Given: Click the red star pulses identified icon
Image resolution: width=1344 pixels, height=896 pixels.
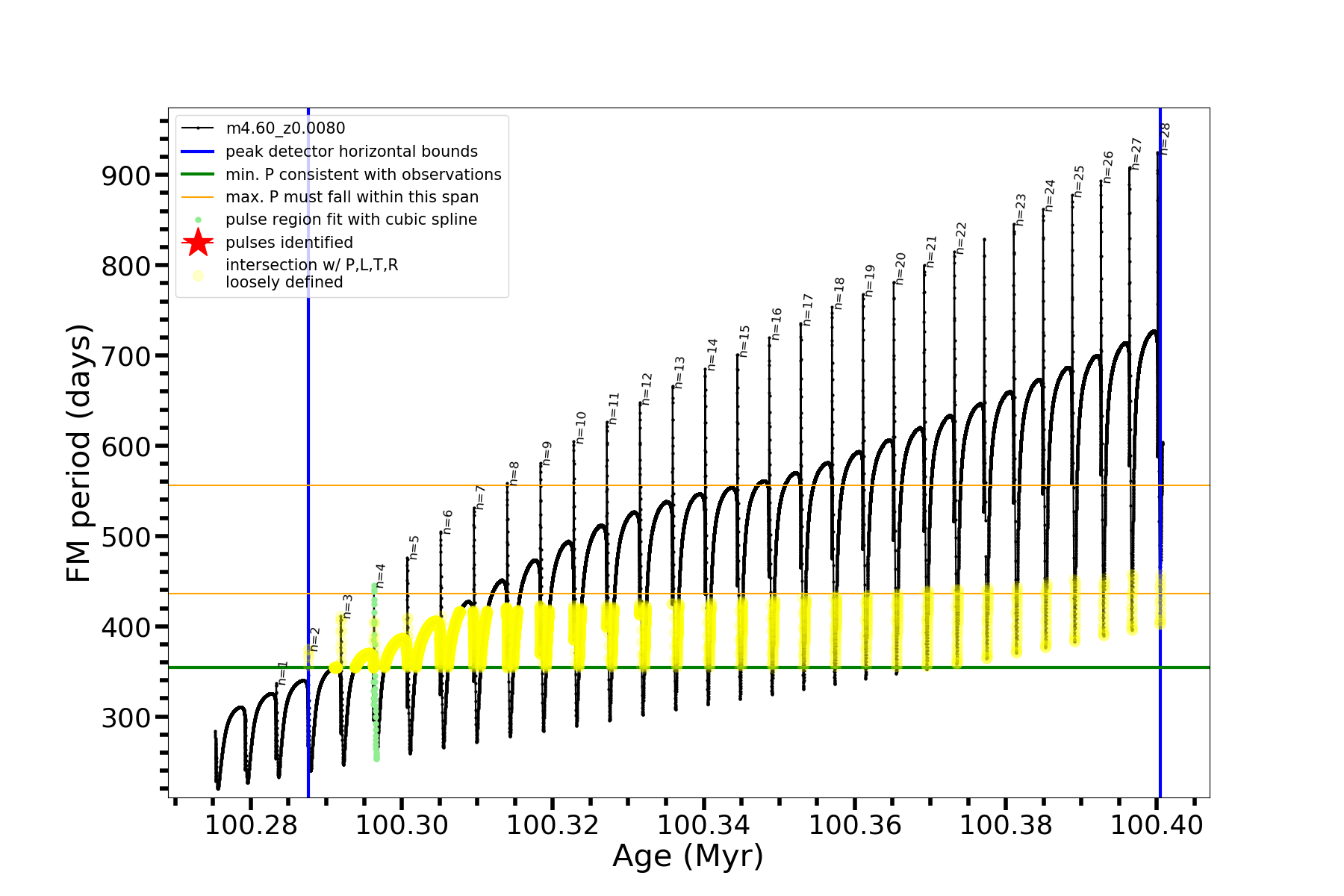Looking at the screenshot, I should tap(198, 243).
